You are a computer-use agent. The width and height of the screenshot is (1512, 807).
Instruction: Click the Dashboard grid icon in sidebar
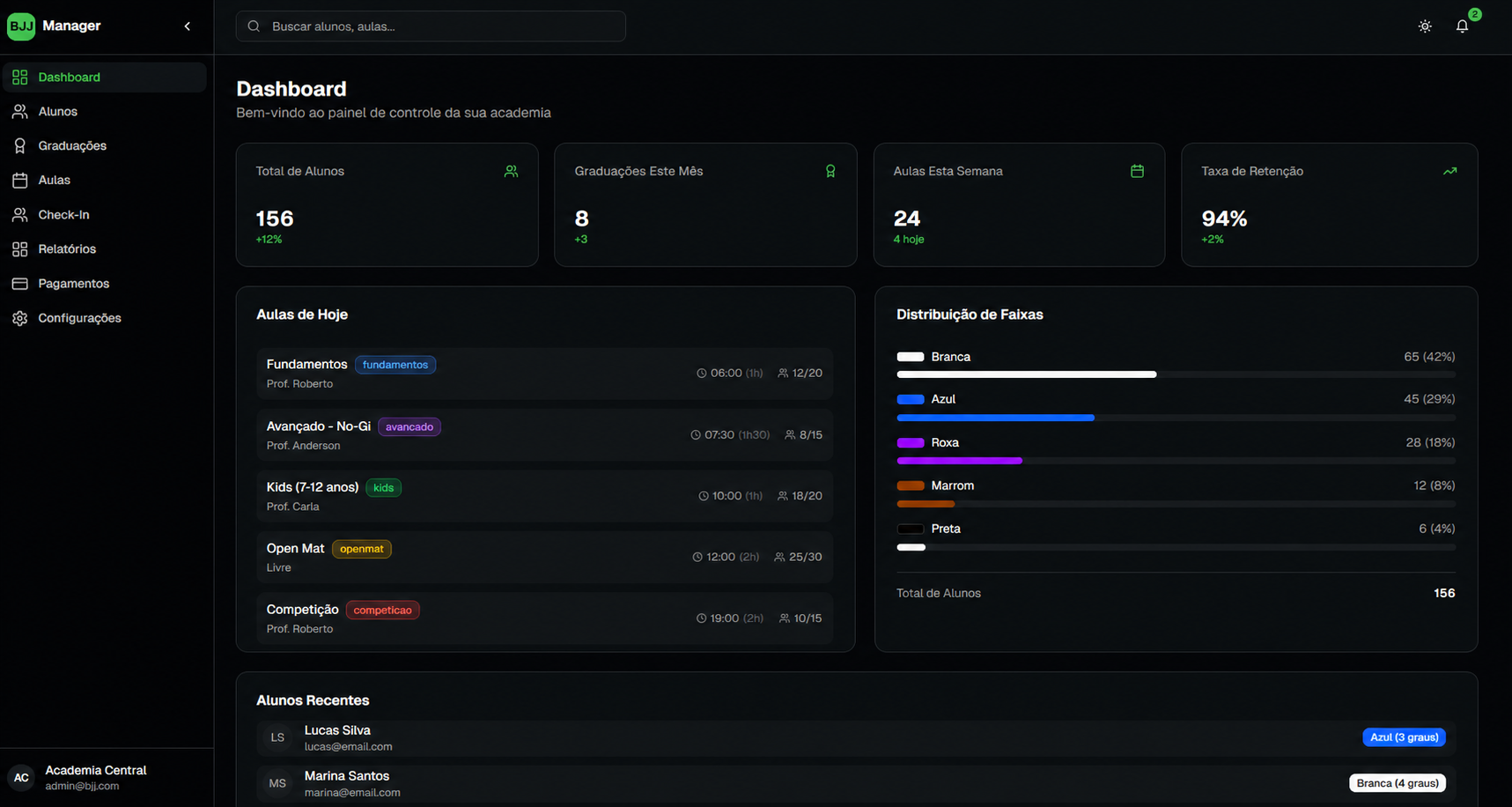click(20, 78)
